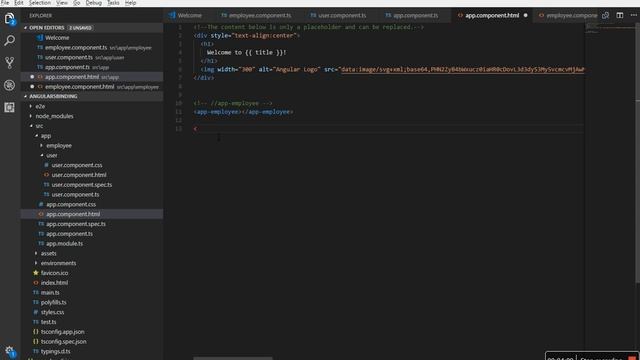Open the Tasks menu
Screen dimensions: 640x360
[x=113, y=3]
